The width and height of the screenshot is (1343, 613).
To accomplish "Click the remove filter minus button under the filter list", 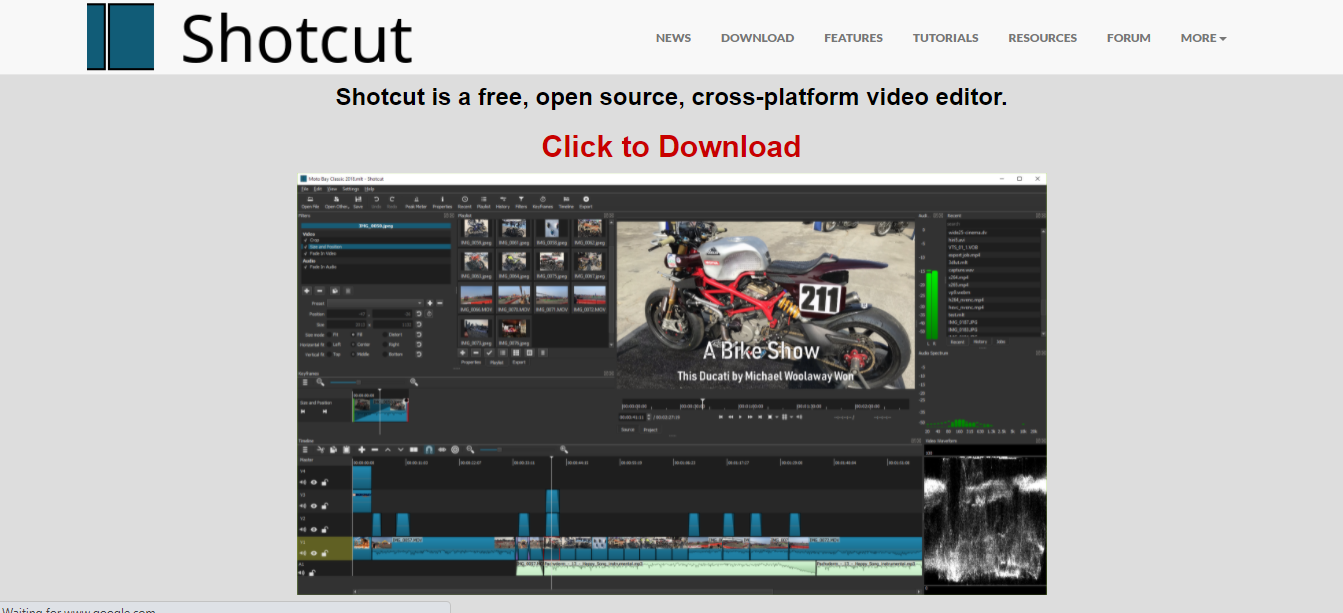I will tap(320, 291).
